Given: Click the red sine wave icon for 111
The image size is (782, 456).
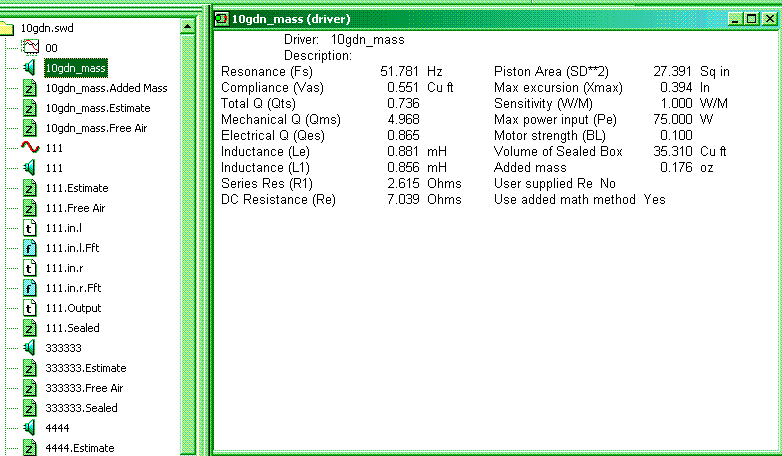Looking at the screenshot, I should (30, 147).
